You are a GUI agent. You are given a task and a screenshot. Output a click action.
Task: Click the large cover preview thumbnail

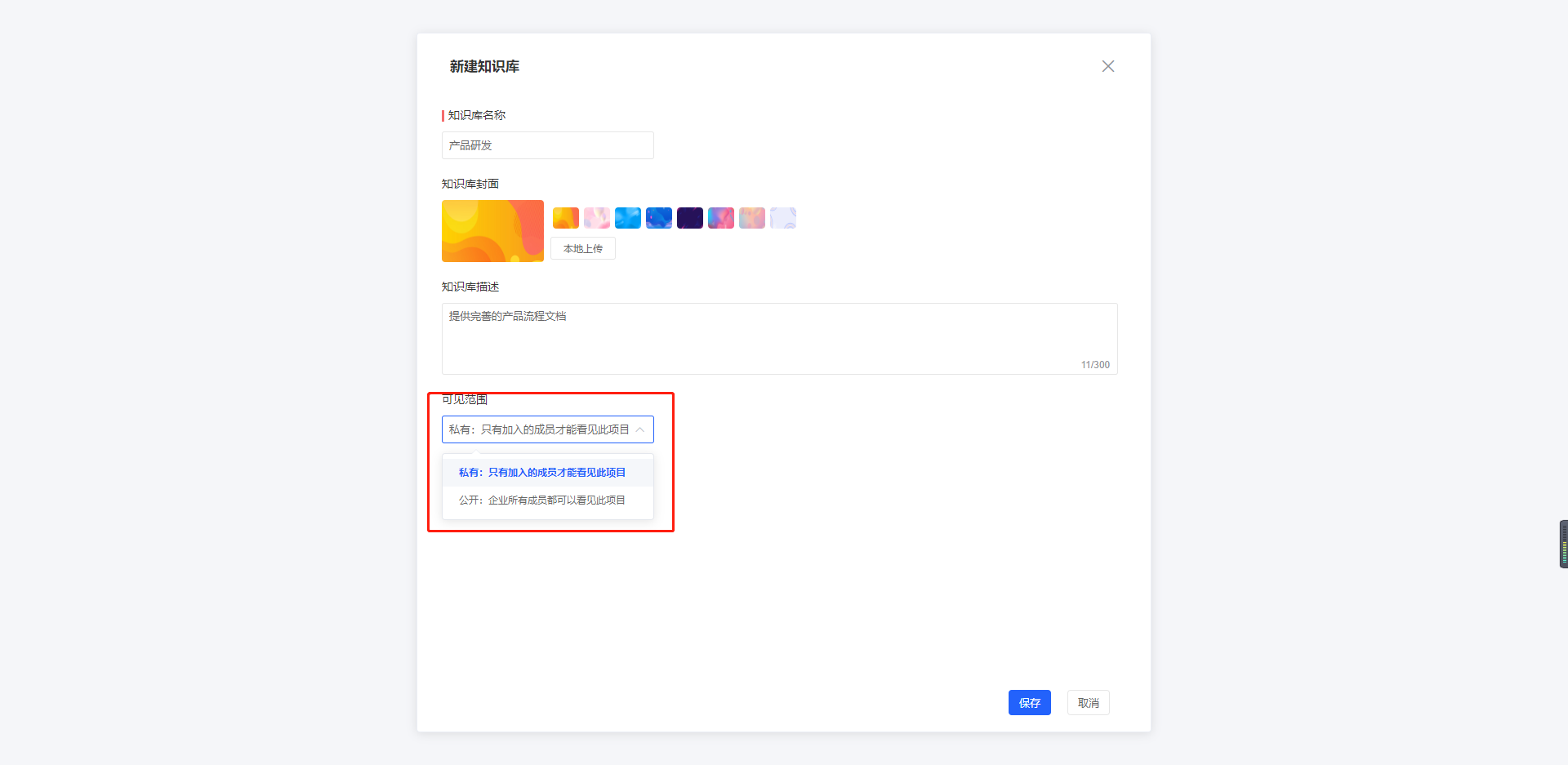click(x=492, y=231)
